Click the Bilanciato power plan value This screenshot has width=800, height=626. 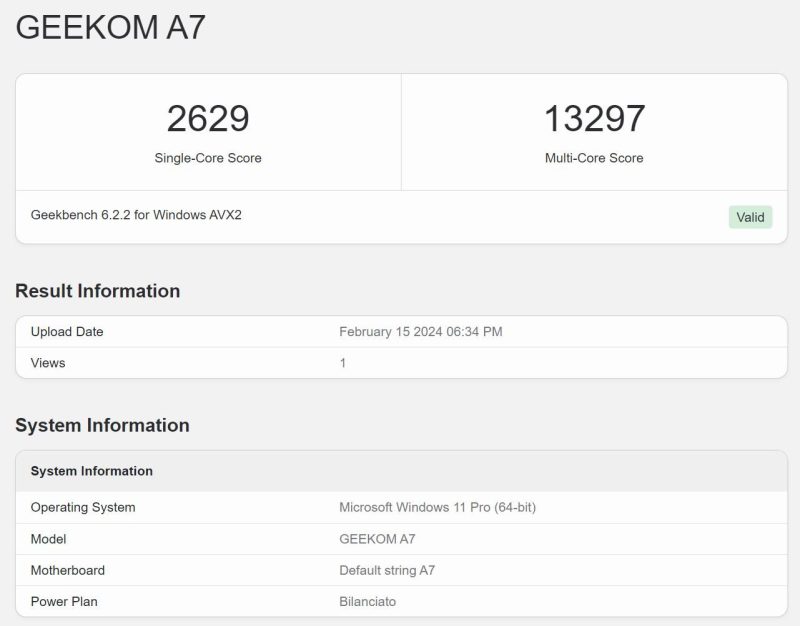pos(368,602)
